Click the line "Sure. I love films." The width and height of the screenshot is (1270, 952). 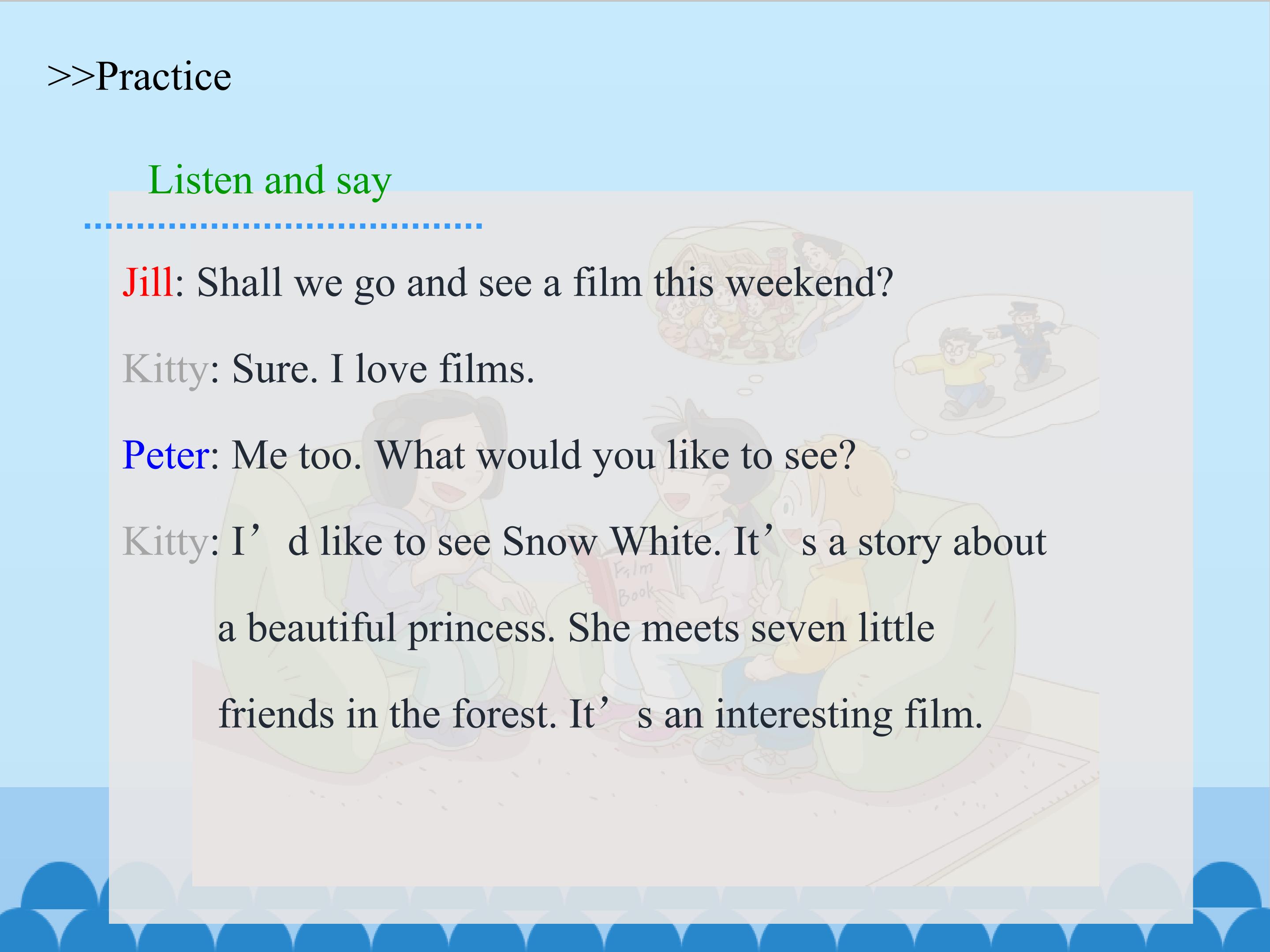[383, 368]
